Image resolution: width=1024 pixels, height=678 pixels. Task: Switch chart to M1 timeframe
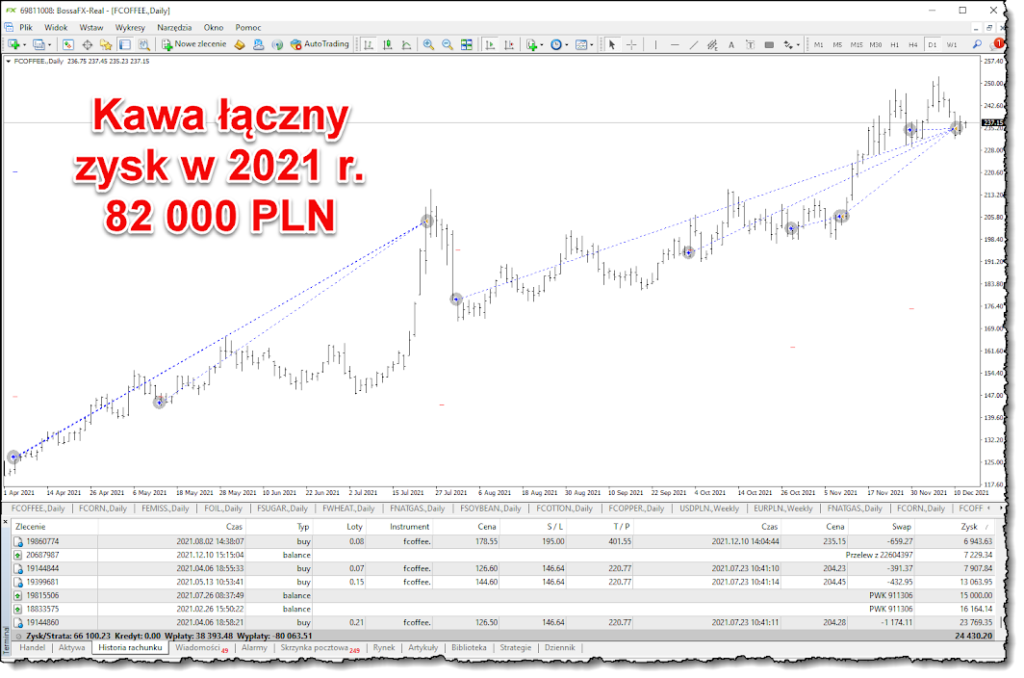[x=818, y=44]
